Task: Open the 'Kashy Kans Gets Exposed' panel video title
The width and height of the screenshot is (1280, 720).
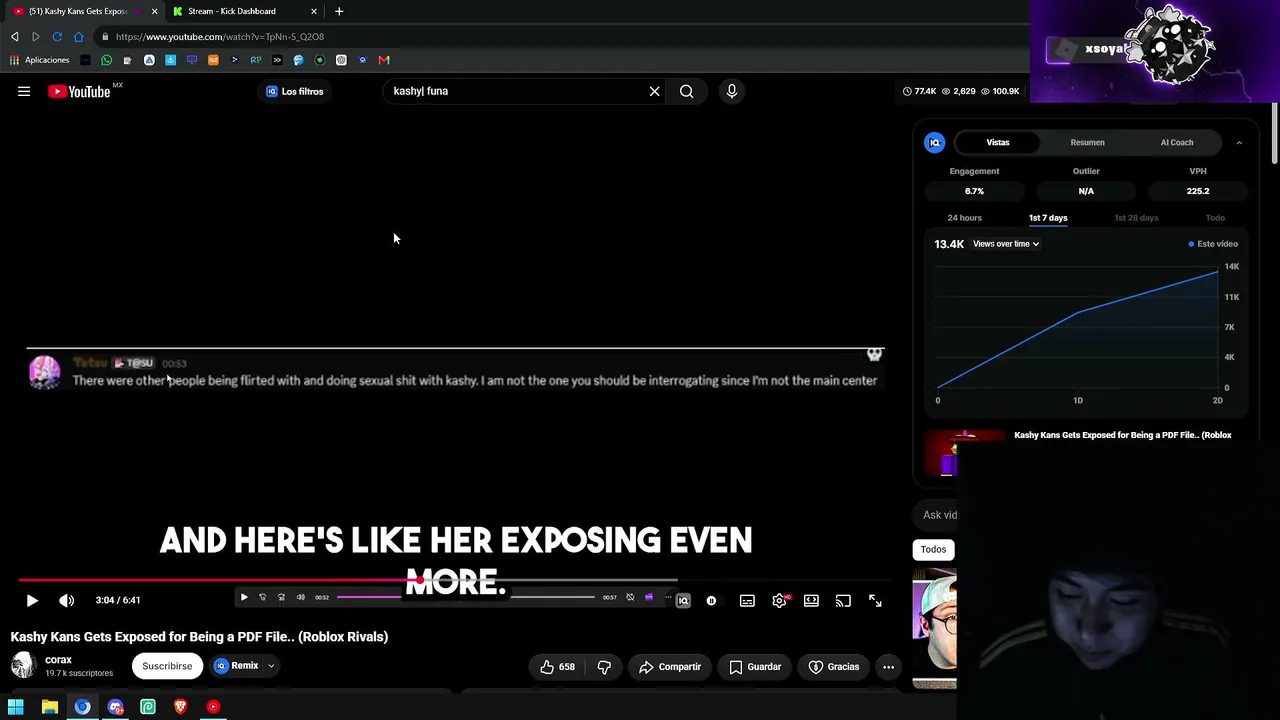Action: (1123, 435)
